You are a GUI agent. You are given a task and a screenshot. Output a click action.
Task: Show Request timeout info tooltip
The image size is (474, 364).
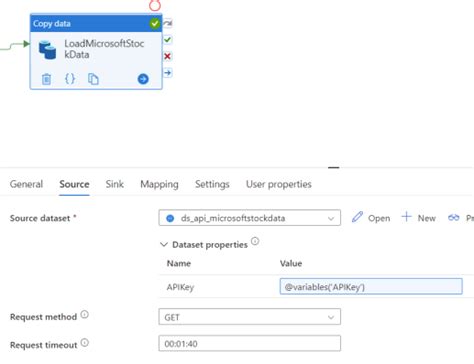(x=85, y=342)
